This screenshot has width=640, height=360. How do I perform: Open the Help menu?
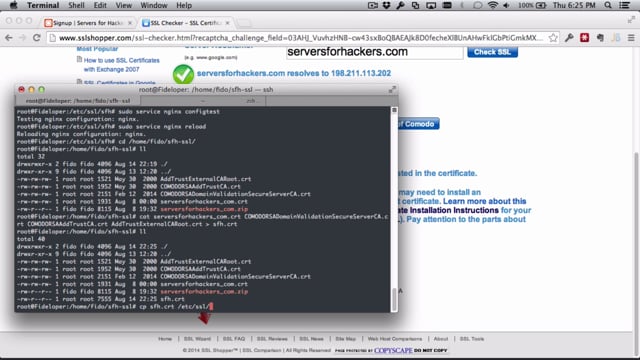tap(184, 5)
